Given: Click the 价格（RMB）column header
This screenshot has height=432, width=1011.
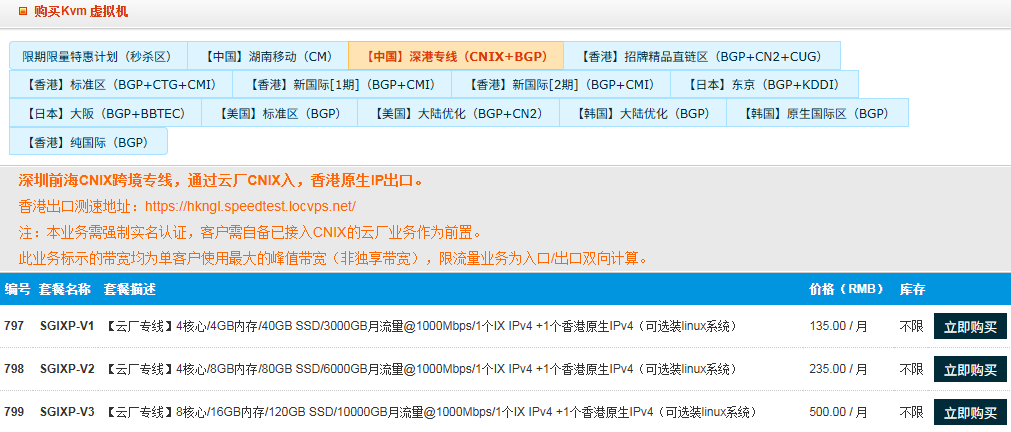Looking at the screenshot, I should click(x=847, y=290).
